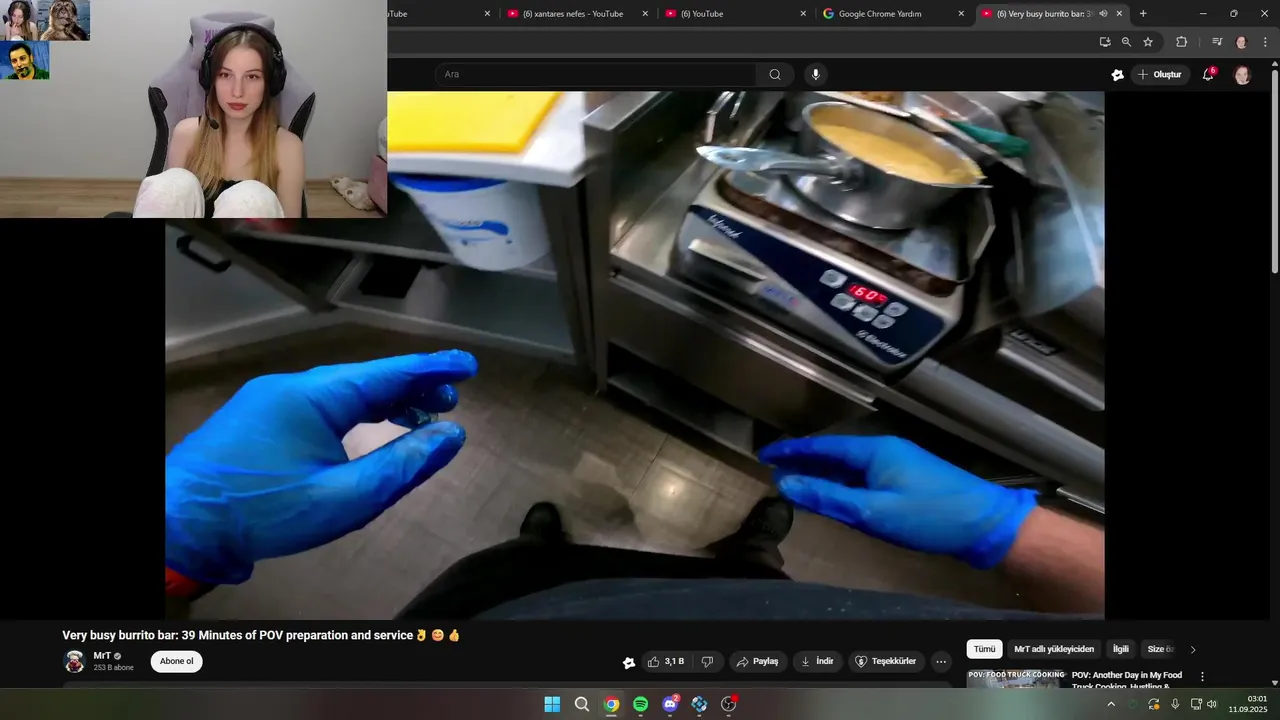Open more actions three-dot menu under video
The width and height of the screenshot is (1280, 720).
(x=941, y=662)
